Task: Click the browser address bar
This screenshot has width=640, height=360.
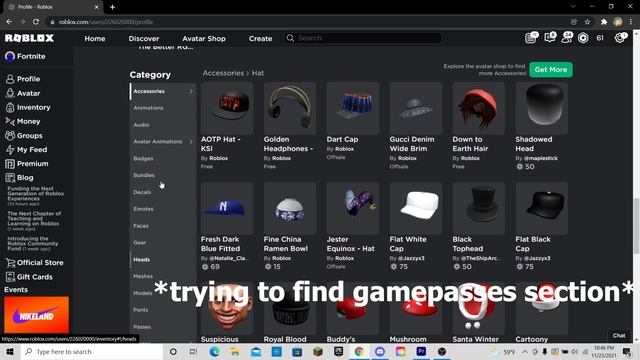Action: (x=306, y=22)
